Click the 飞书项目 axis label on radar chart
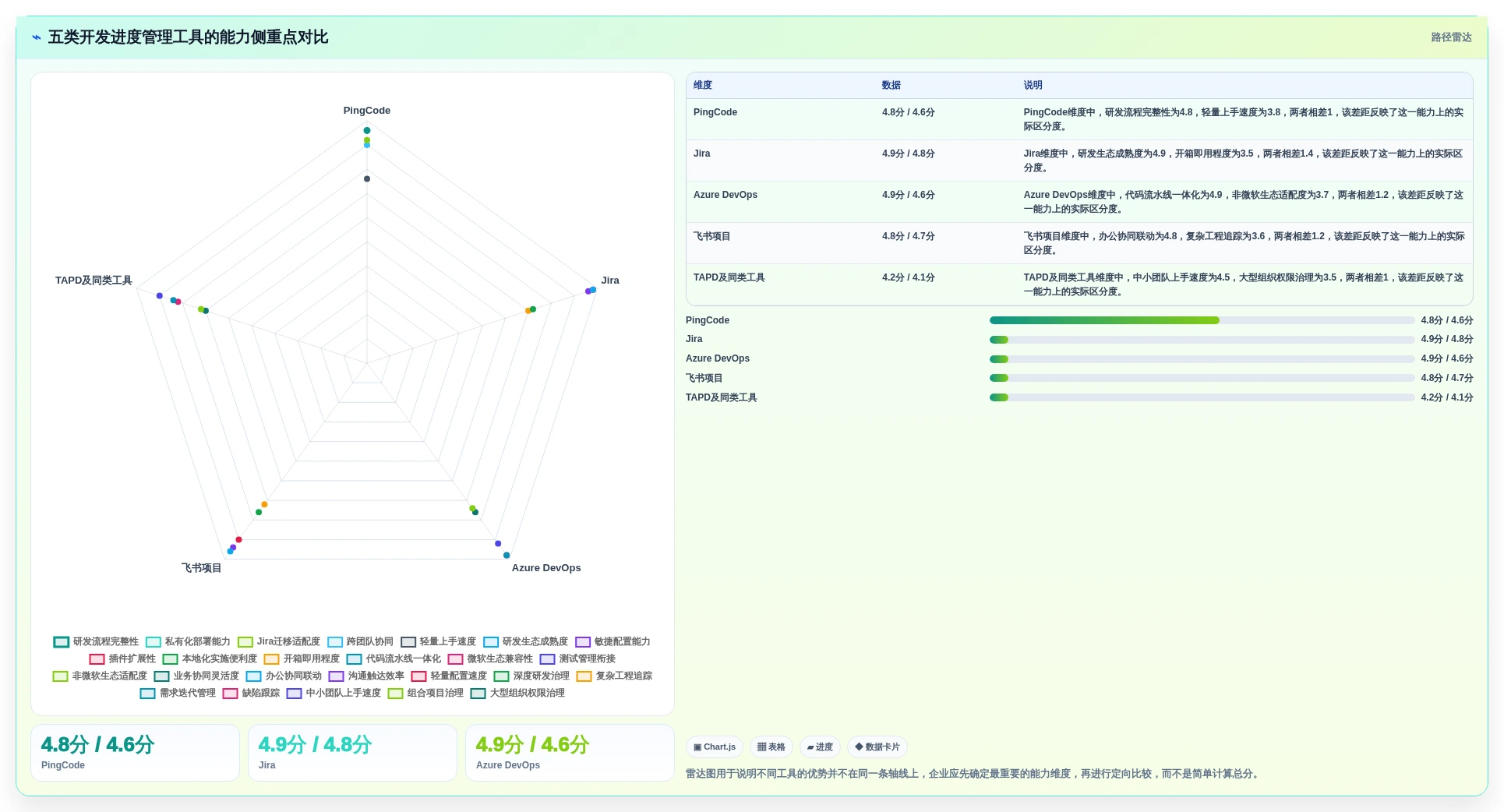This screenshot has width=1504, height=812. click(202, 568)
